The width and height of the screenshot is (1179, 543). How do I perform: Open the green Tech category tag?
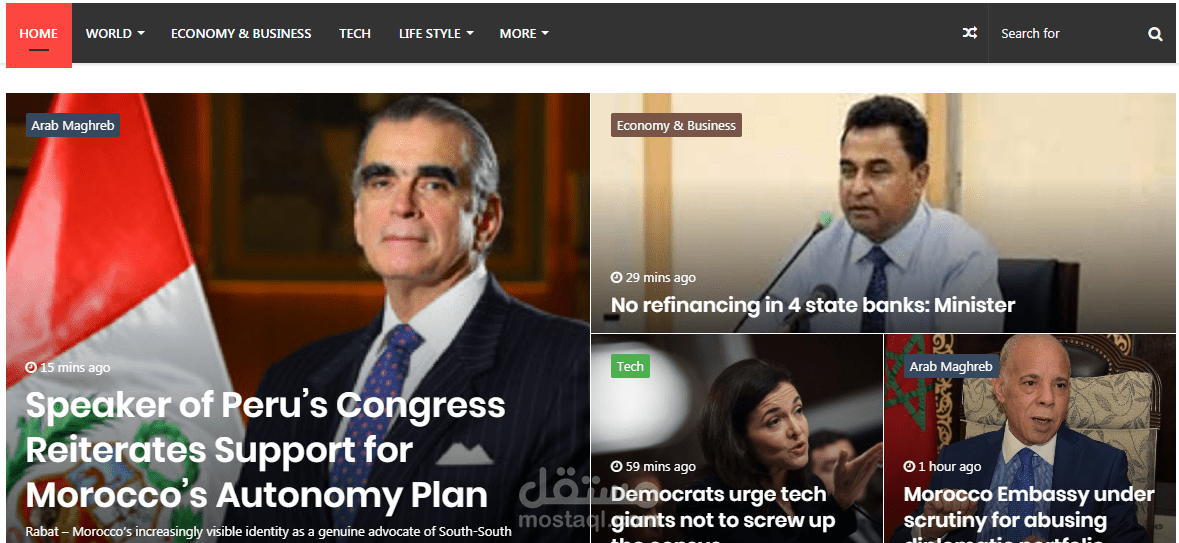[x=630, y=366]
